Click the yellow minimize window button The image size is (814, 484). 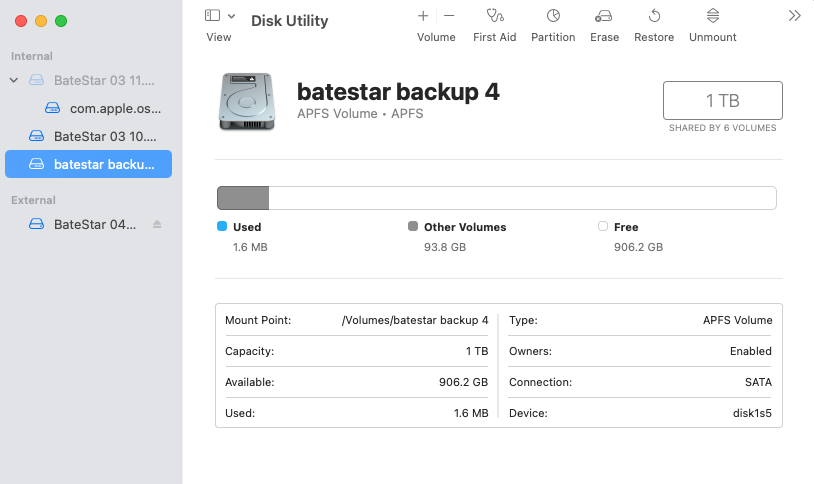click(x=41, y=21)
